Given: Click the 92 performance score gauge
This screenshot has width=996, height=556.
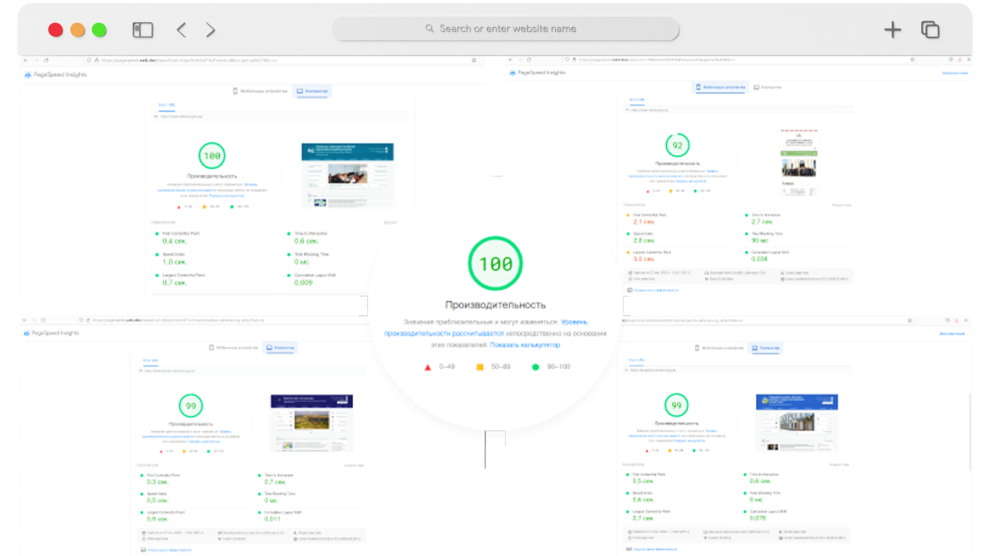Looking at the screenshot, I should point(677,144).
